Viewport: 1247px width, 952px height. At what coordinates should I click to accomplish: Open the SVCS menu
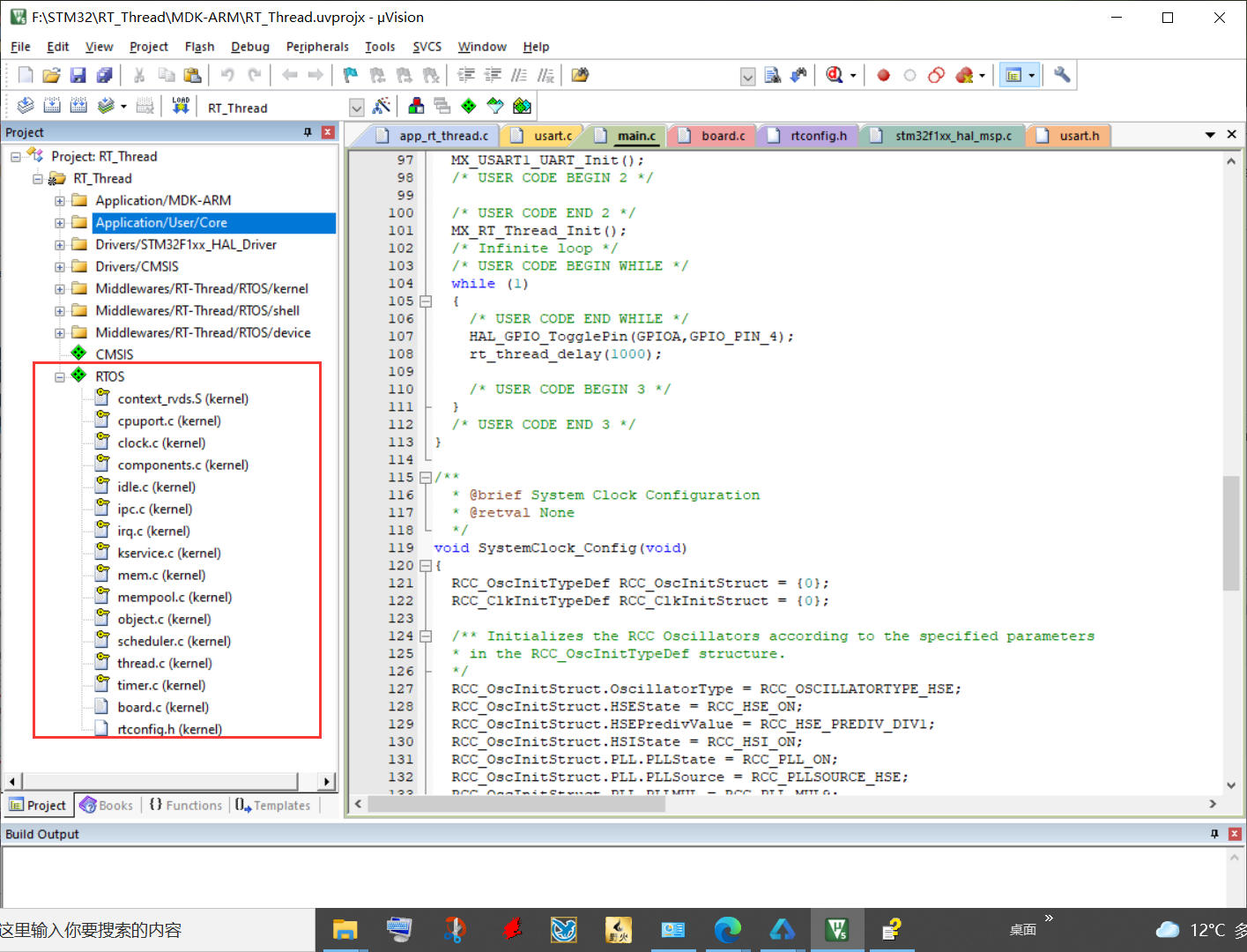(427, 47)
